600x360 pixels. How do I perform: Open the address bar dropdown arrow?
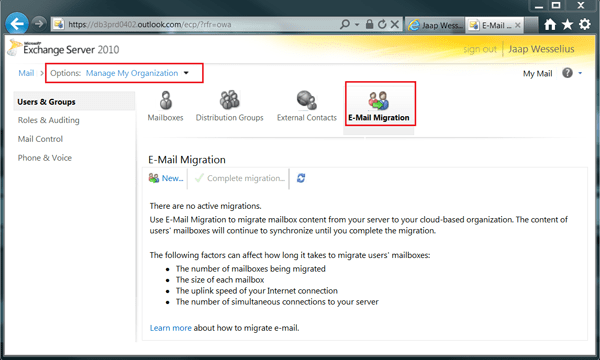357,24
